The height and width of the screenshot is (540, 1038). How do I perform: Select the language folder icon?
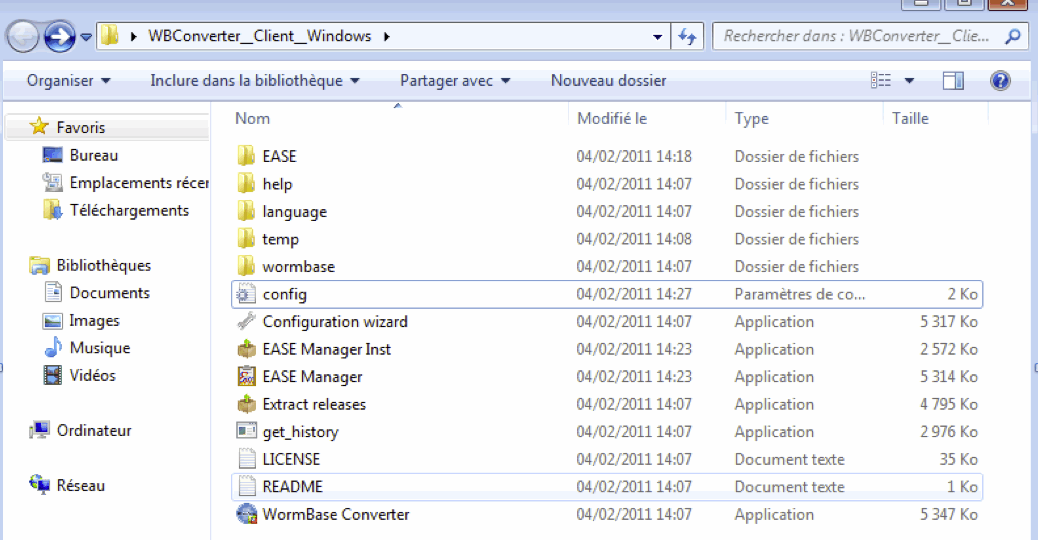coord(246,211)
